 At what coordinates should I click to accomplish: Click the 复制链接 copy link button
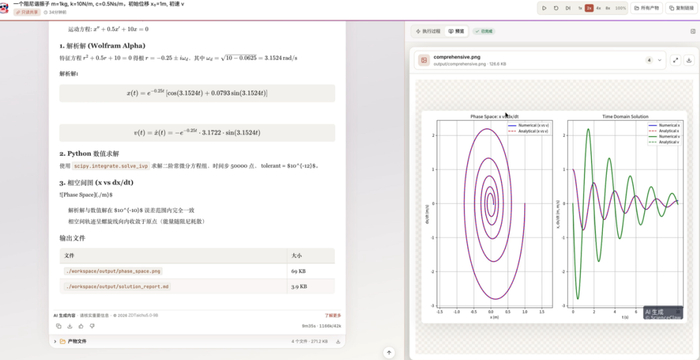pos(682,8)
